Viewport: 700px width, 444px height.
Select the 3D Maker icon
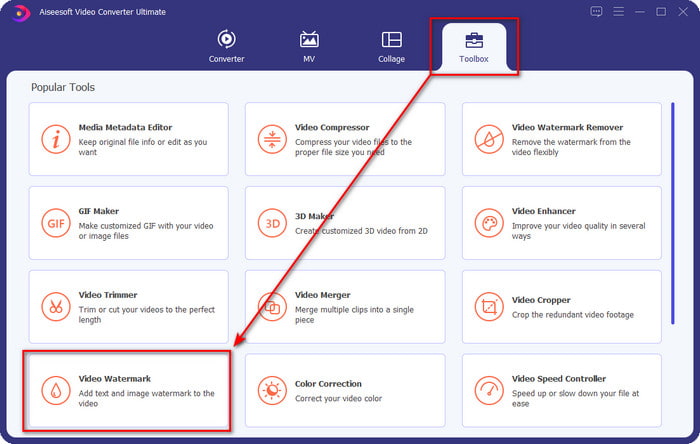point(272,223)
